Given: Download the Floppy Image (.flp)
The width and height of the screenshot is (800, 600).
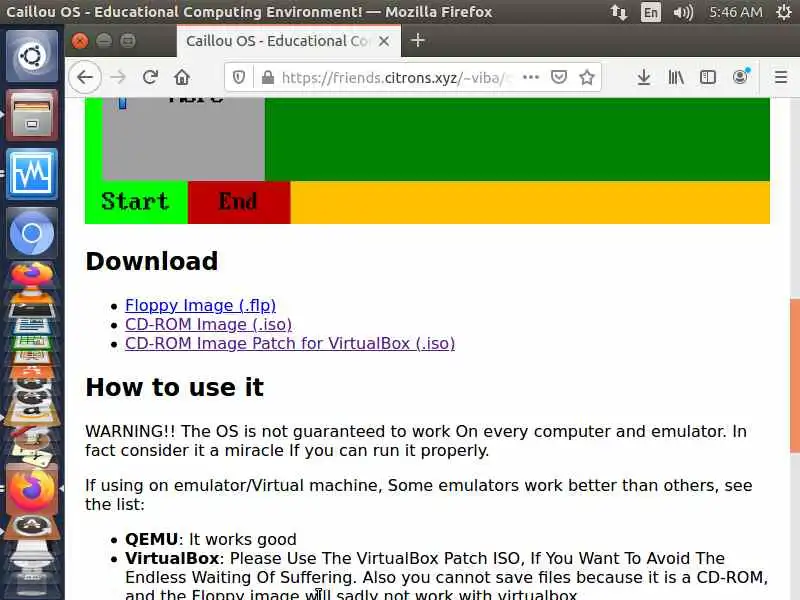Looking at the screenshot, I should click(x=201, y=305).
